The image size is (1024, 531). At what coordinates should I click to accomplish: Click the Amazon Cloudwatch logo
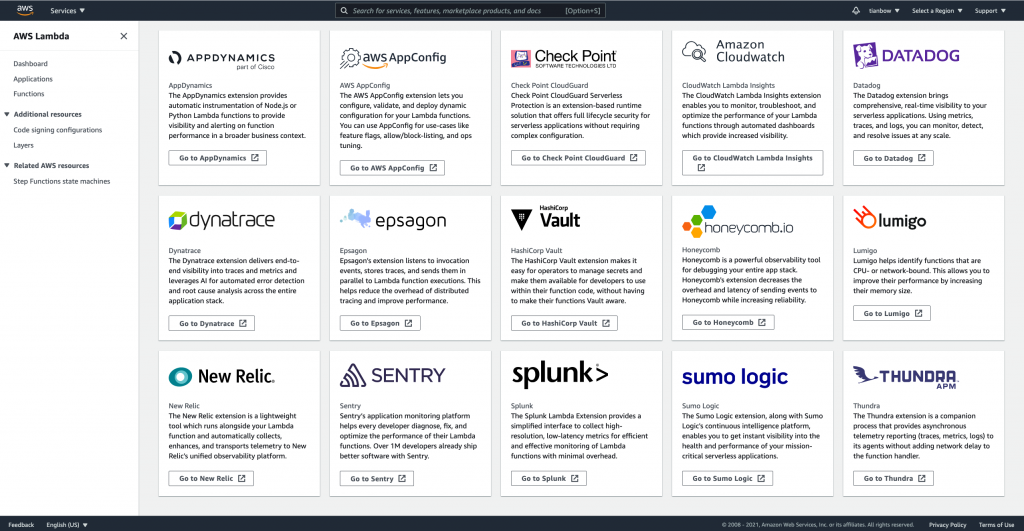(x=733, y=51)
